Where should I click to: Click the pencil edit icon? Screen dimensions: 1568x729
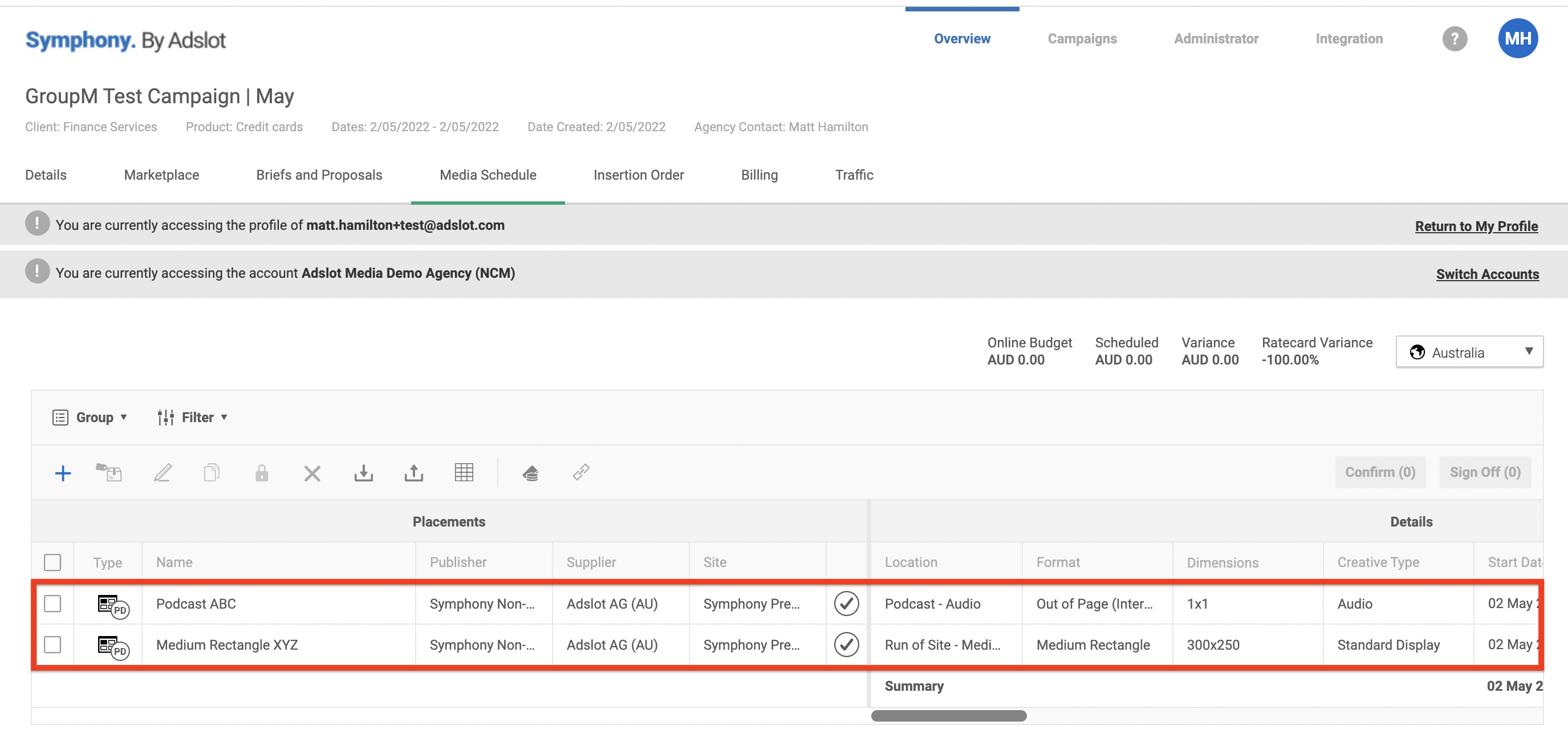[163, 473]
